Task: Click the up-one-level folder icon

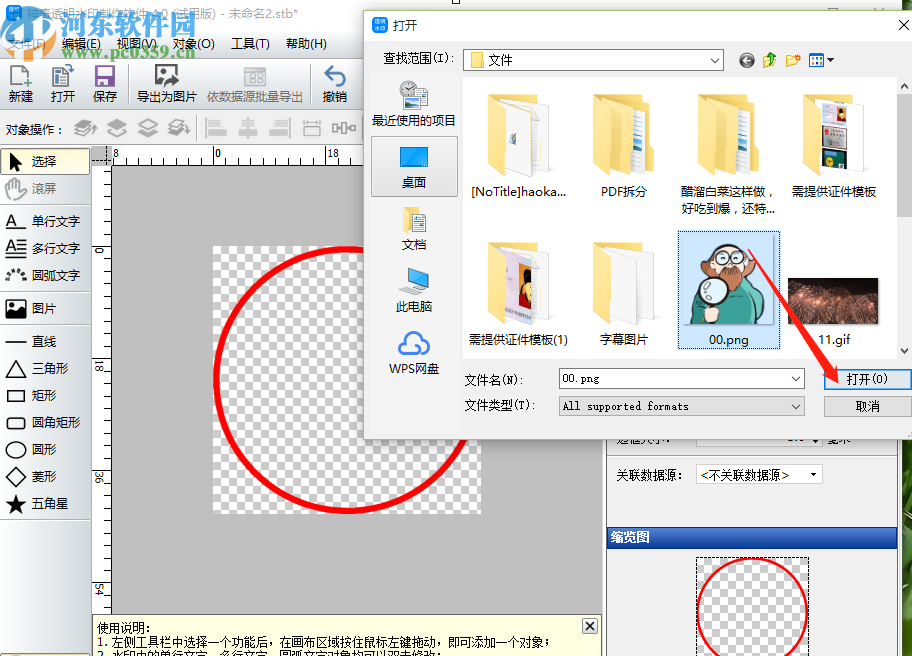Action: [770, 60]
